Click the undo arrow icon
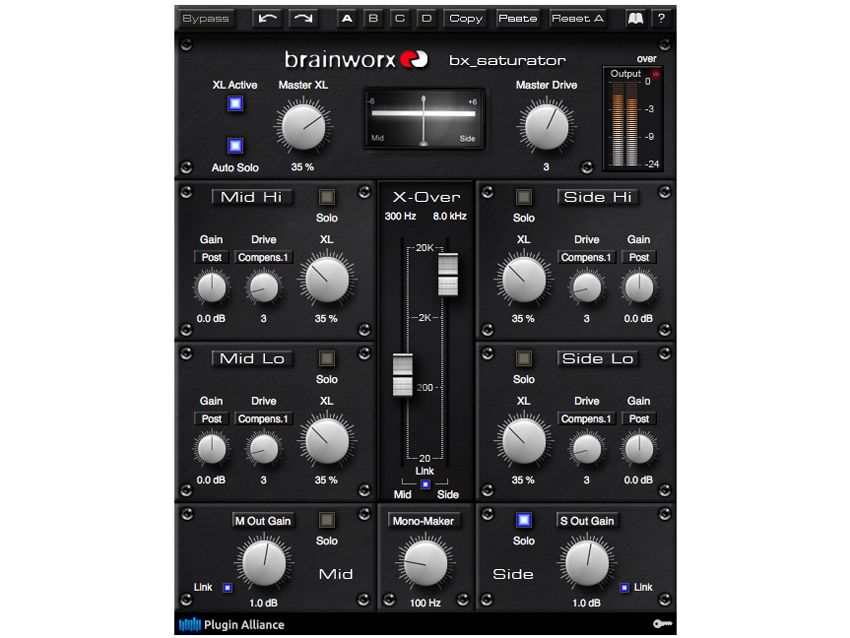Screen dimensions: 850x638 coord(267,18)
